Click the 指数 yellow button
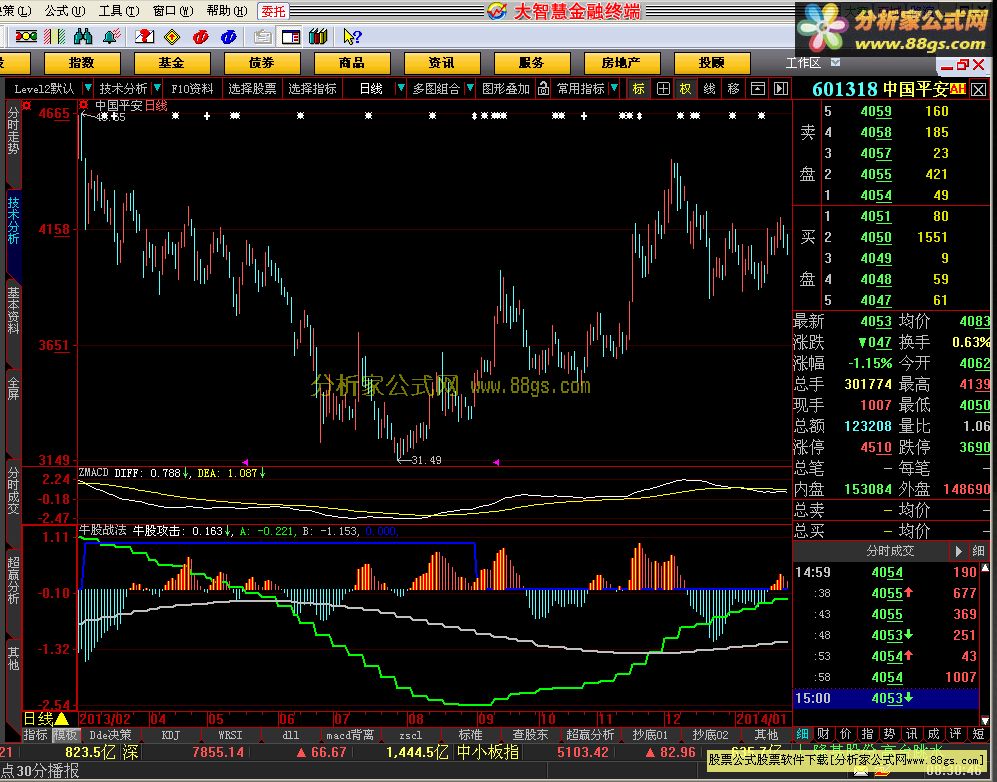The height and width of the screenshot is (782, 997). 81,63
